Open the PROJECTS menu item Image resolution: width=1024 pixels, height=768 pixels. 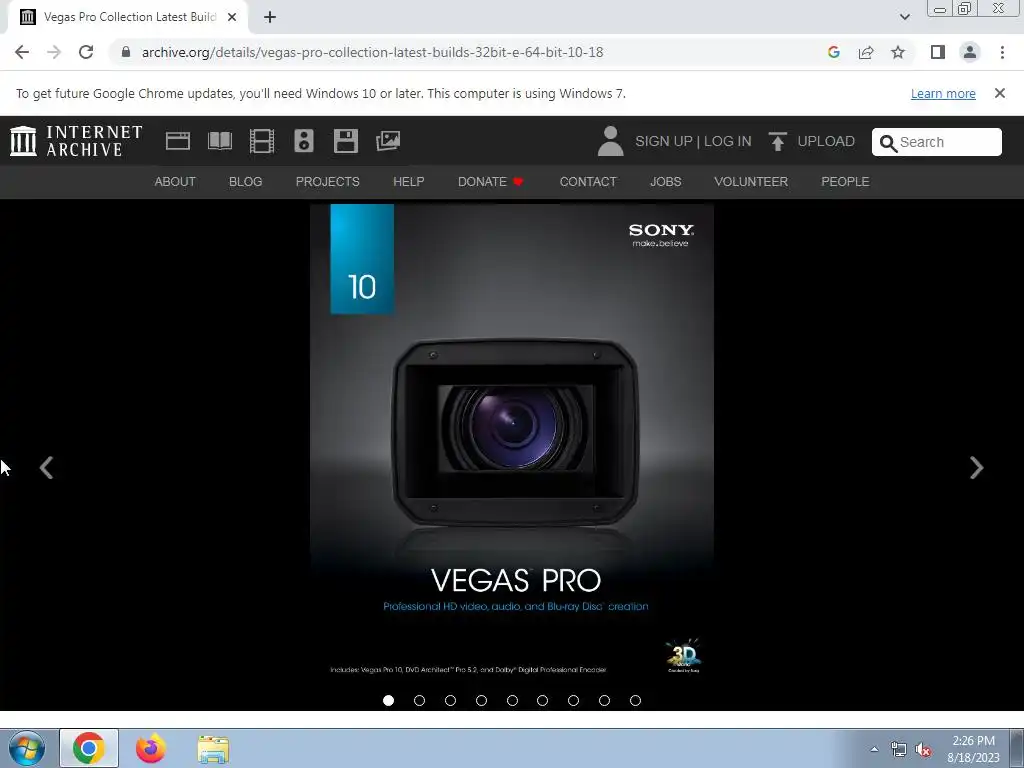point(328,182)
